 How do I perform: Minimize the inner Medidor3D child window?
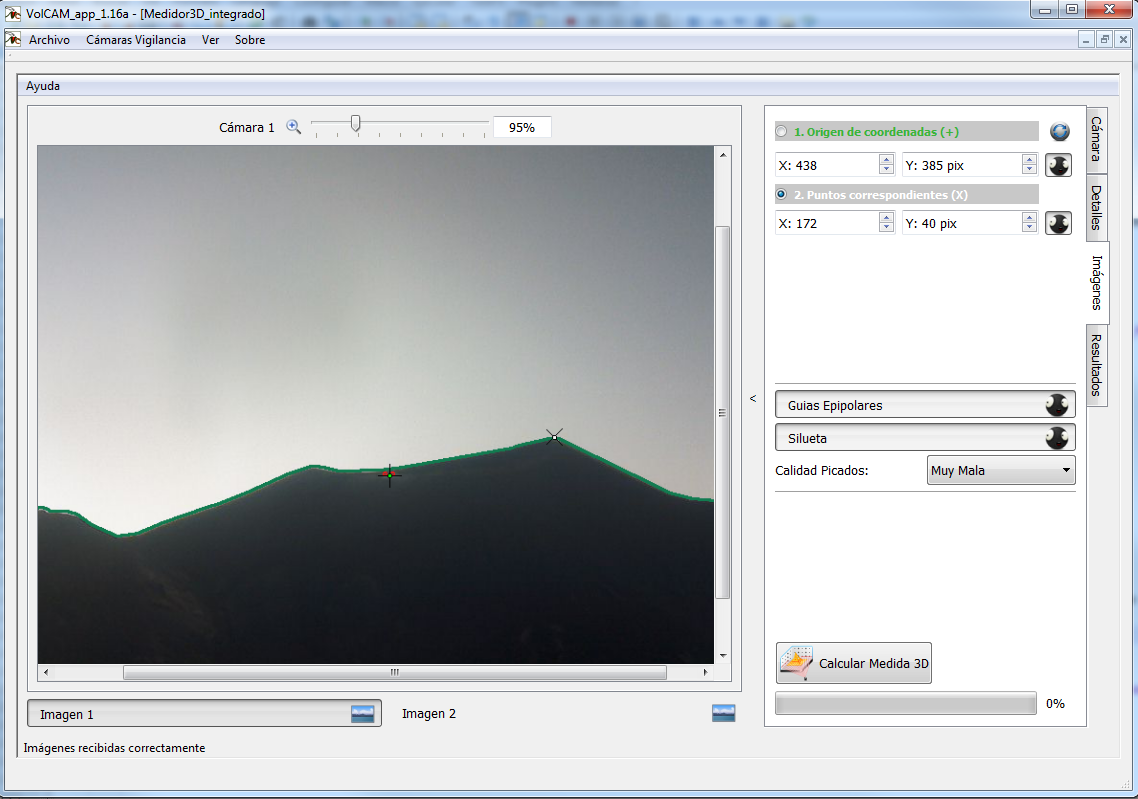(1086, 39)
